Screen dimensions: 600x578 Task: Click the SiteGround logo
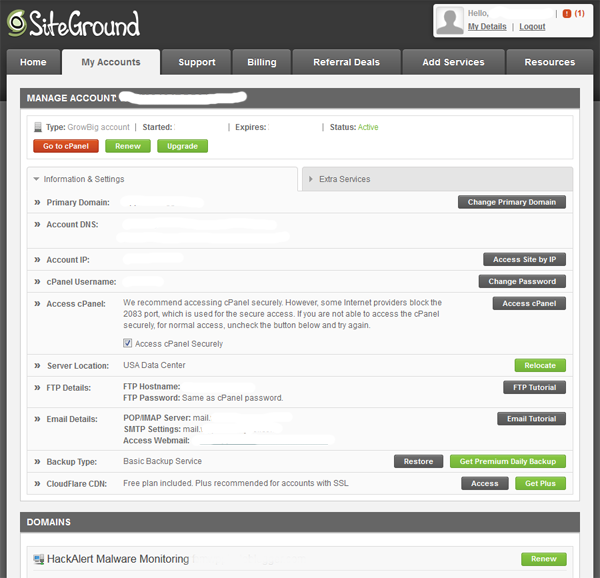coord(73,24)
